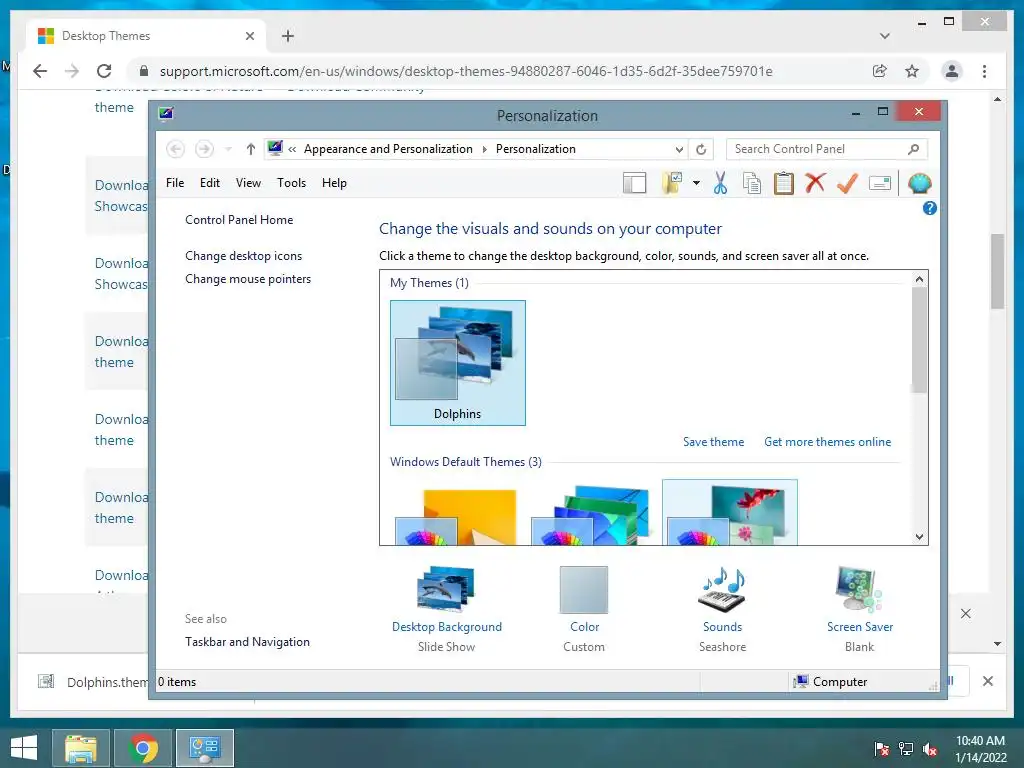Click the Personalization Forward arrow
Viewport: 1024px width, 768px height.
[204, 150]
